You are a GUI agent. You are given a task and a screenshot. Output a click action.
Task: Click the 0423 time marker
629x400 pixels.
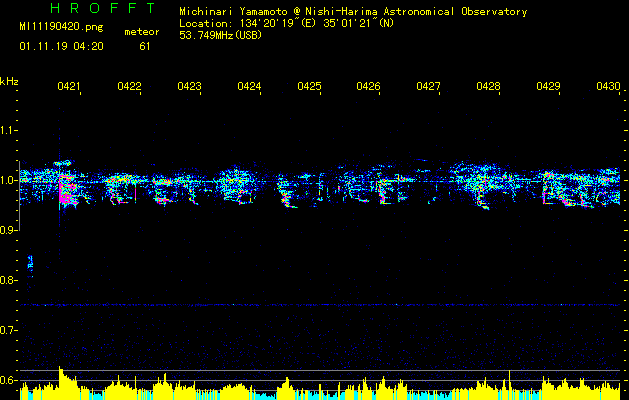click(x=189, y=87)
